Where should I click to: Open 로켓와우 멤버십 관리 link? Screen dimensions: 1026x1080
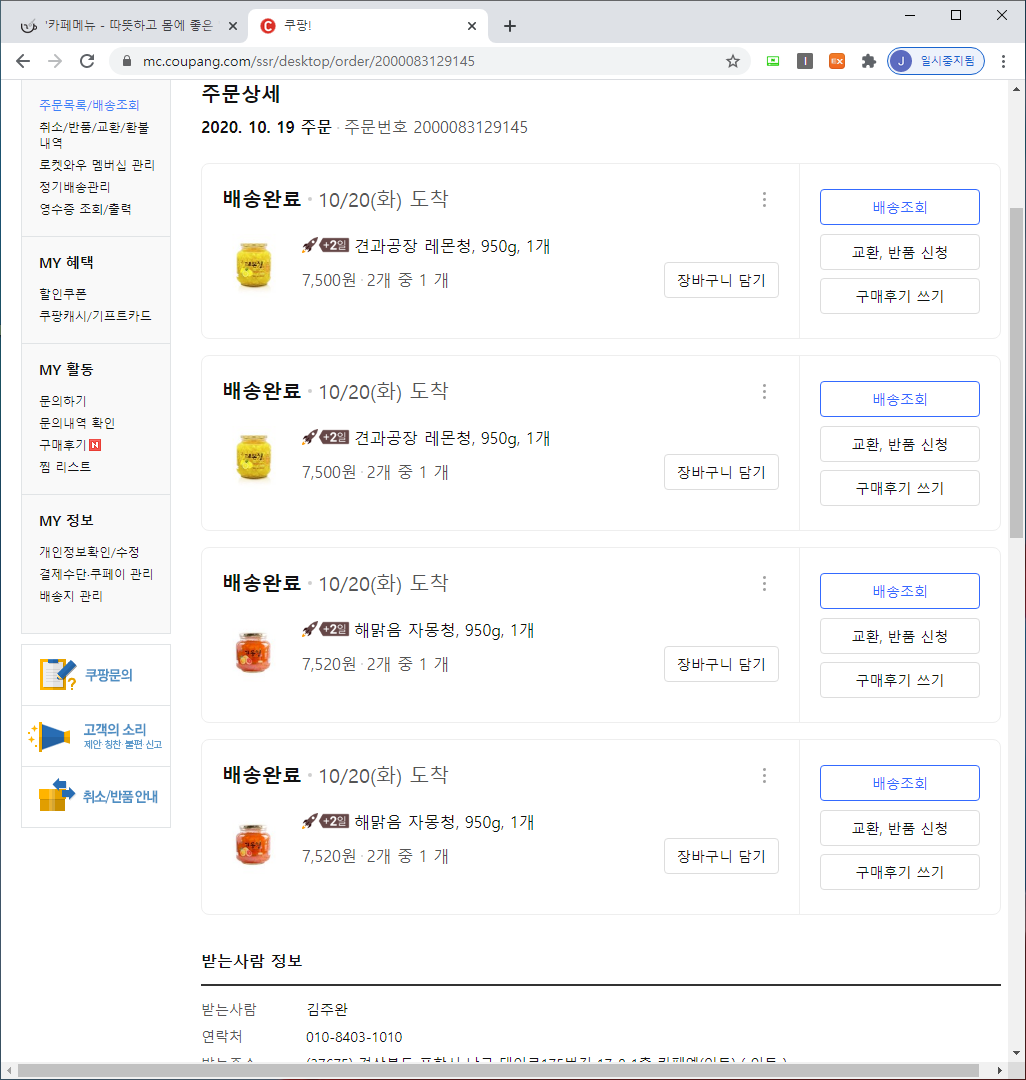coord(97,165)
